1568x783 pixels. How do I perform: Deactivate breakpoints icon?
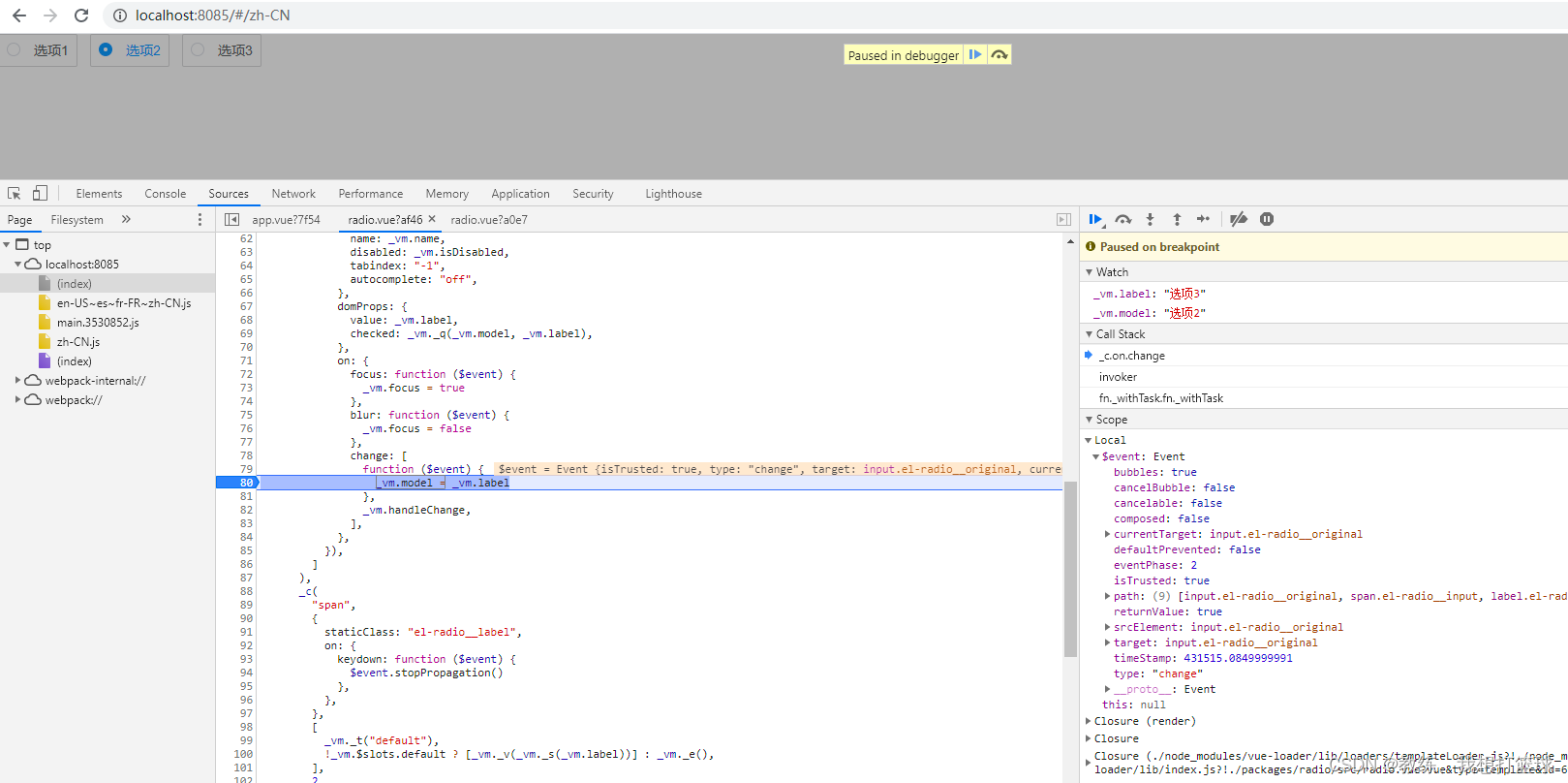point(1238,220)
